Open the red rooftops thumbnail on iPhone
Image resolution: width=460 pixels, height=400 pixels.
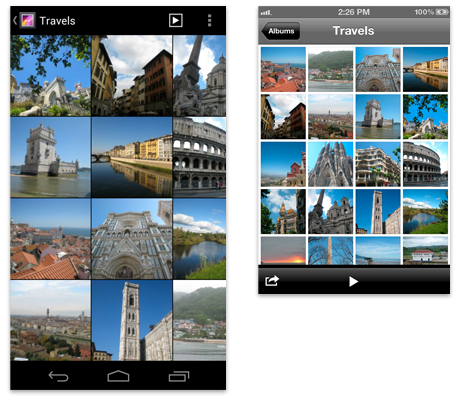(283, 69)
